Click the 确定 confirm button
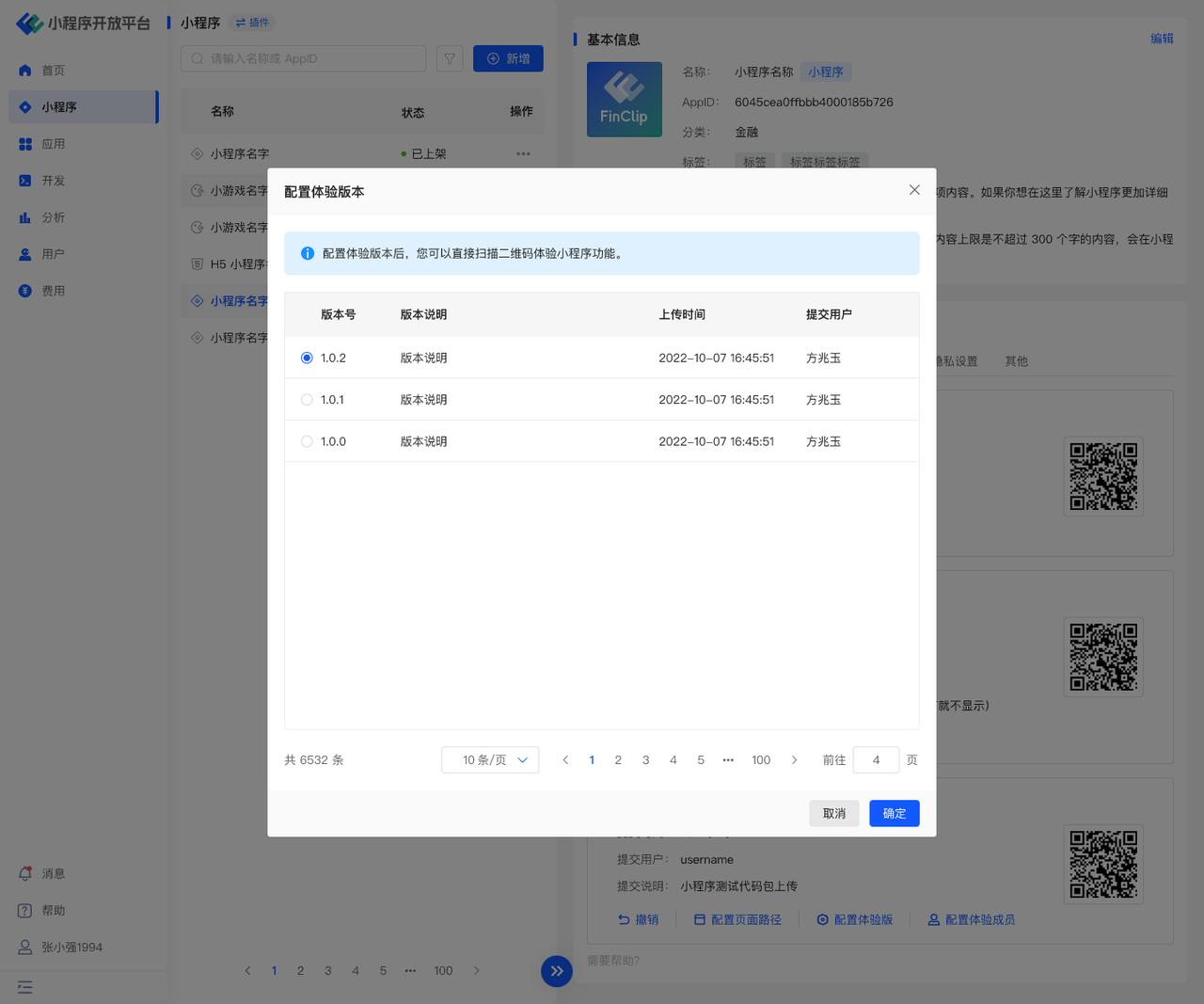1204x1004 pixels. pyautogui.click(x=894, y=813)
